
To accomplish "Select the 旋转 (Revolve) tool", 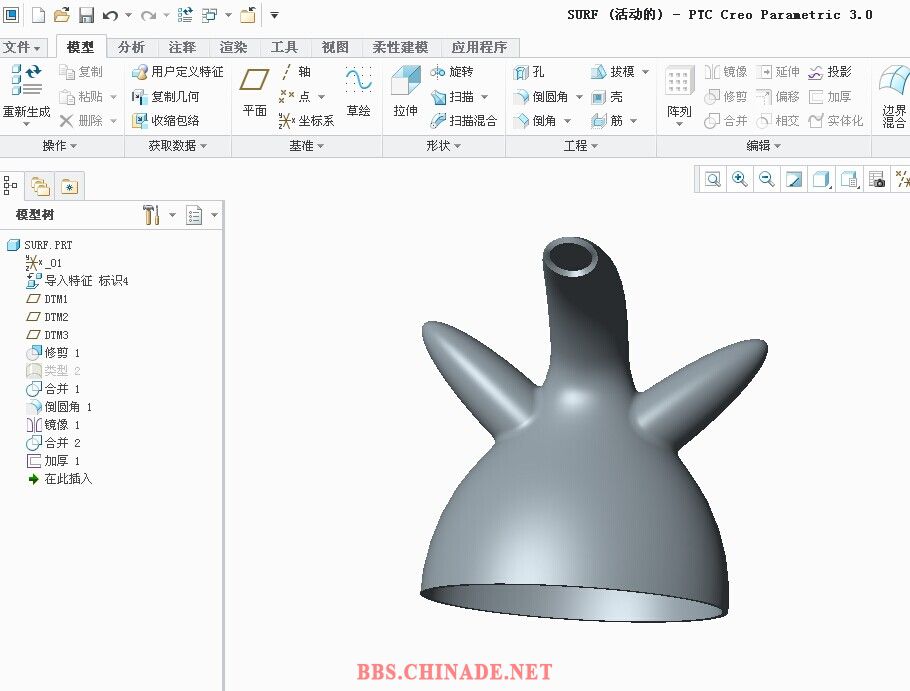I will pyautogui.click(x=451, y=72).
